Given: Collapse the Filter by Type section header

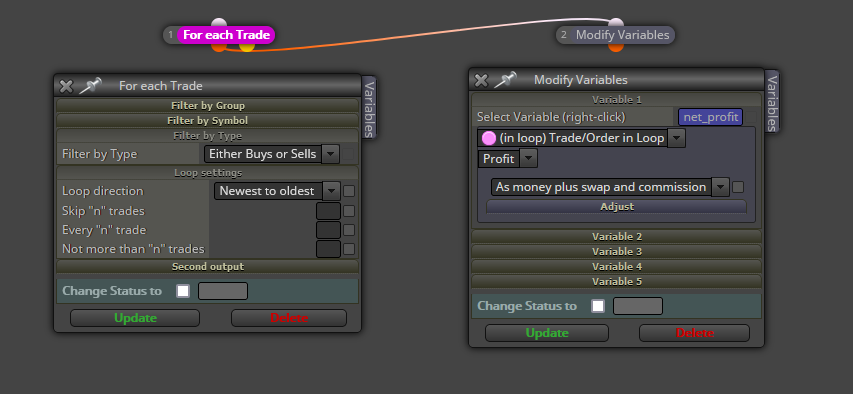Looking at the screenshot, I should click(x=208, y=136).
